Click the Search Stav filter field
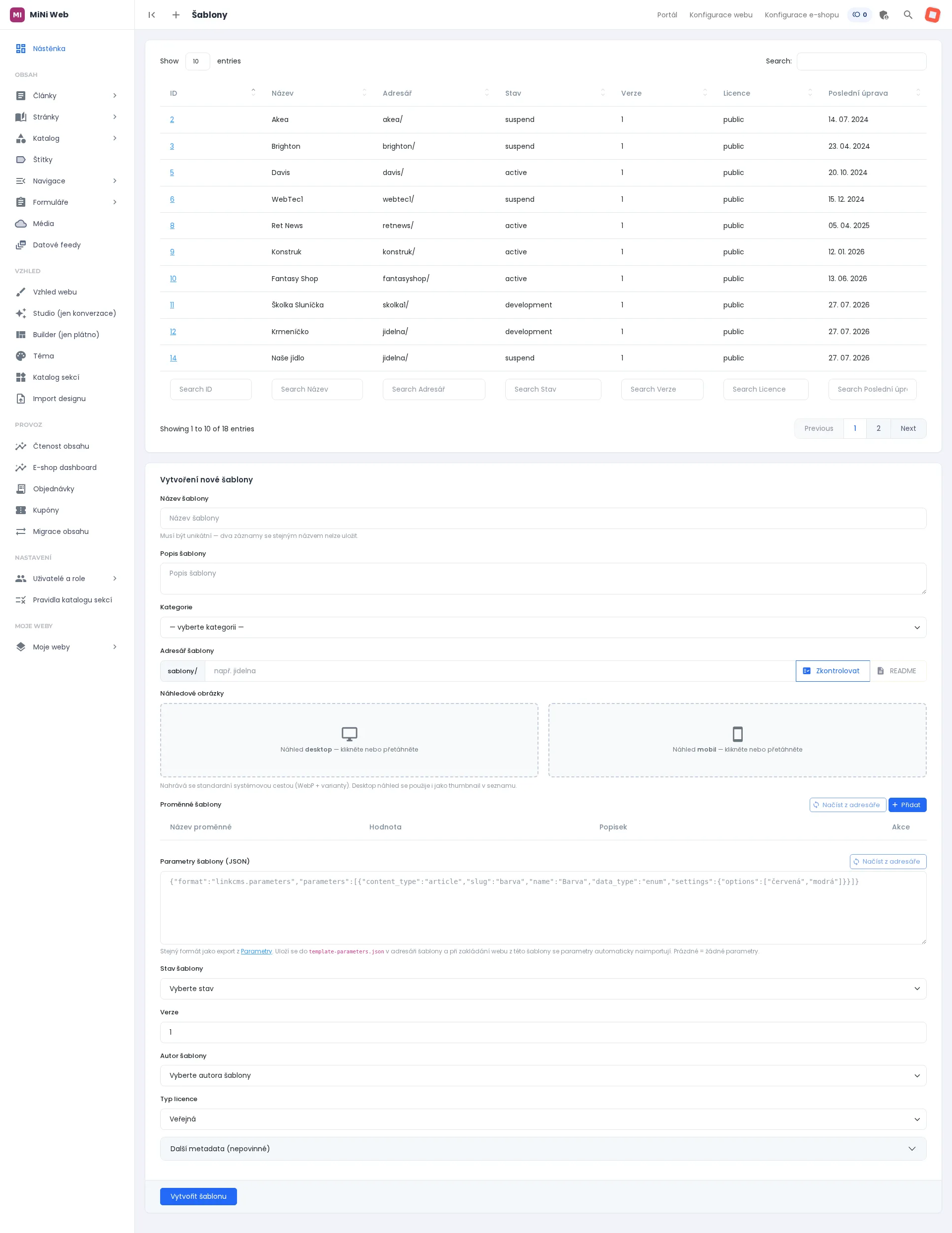Image resolution: width=952 pixels, height=1233 pixels. point(553,390)
